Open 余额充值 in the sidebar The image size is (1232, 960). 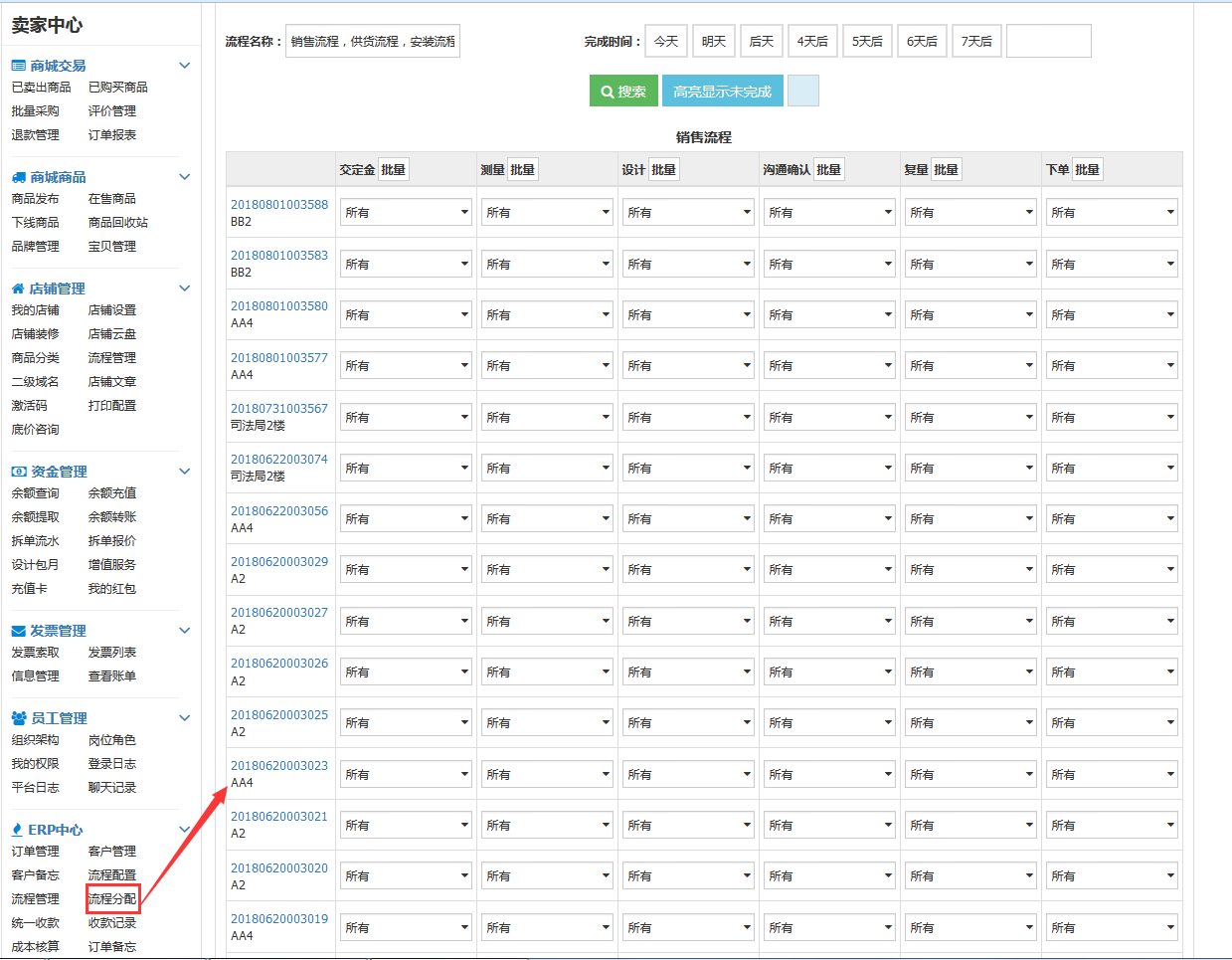point(112,493)
